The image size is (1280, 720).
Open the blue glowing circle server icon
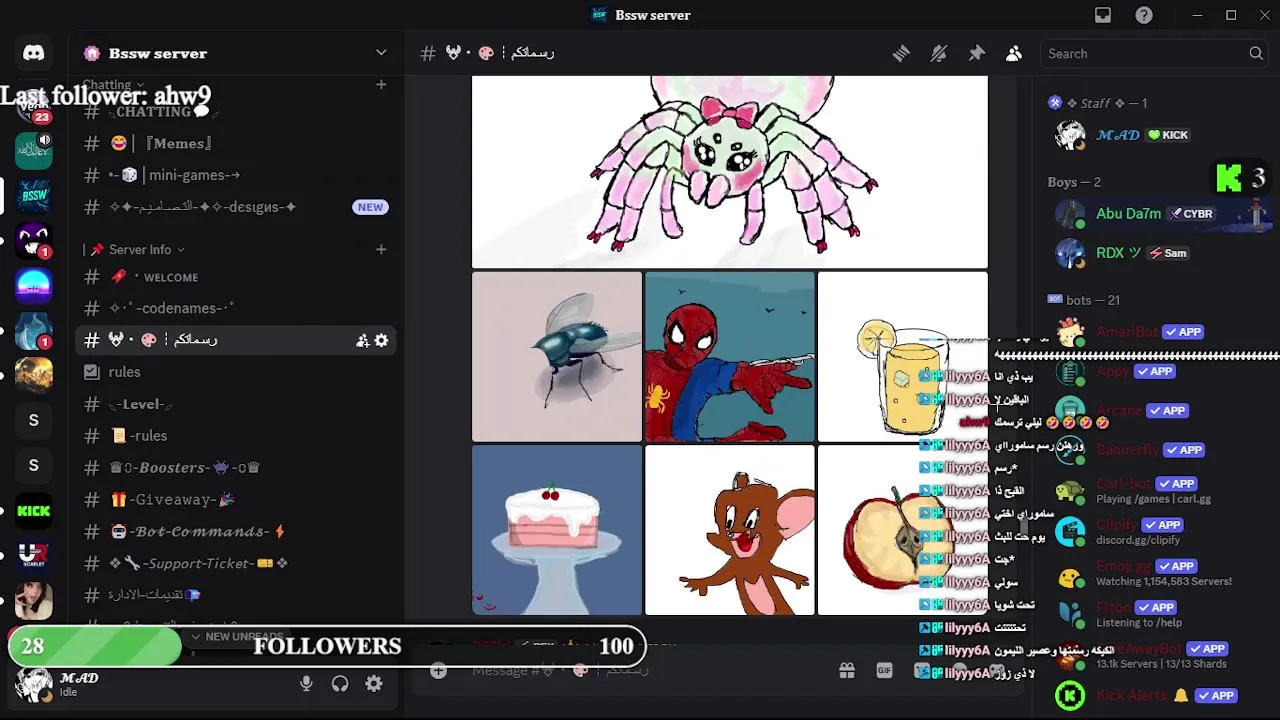33,284
